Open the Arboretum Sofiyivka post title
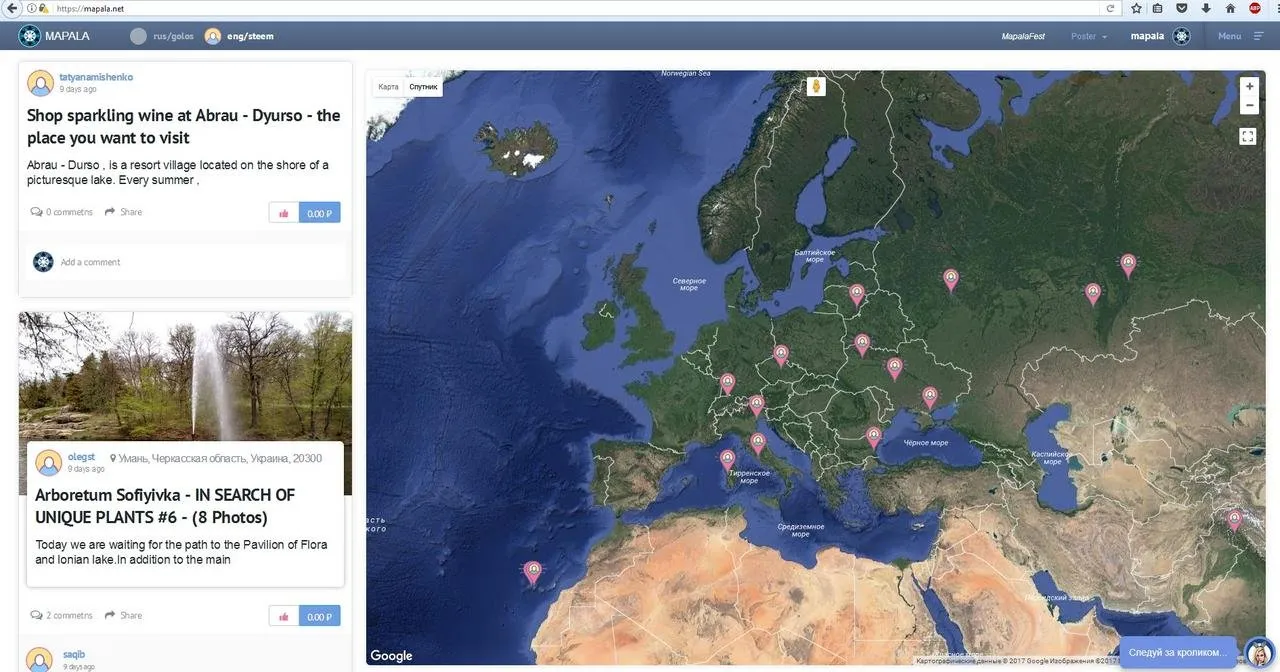This screenshot has width=1280, height=672. 165,506
